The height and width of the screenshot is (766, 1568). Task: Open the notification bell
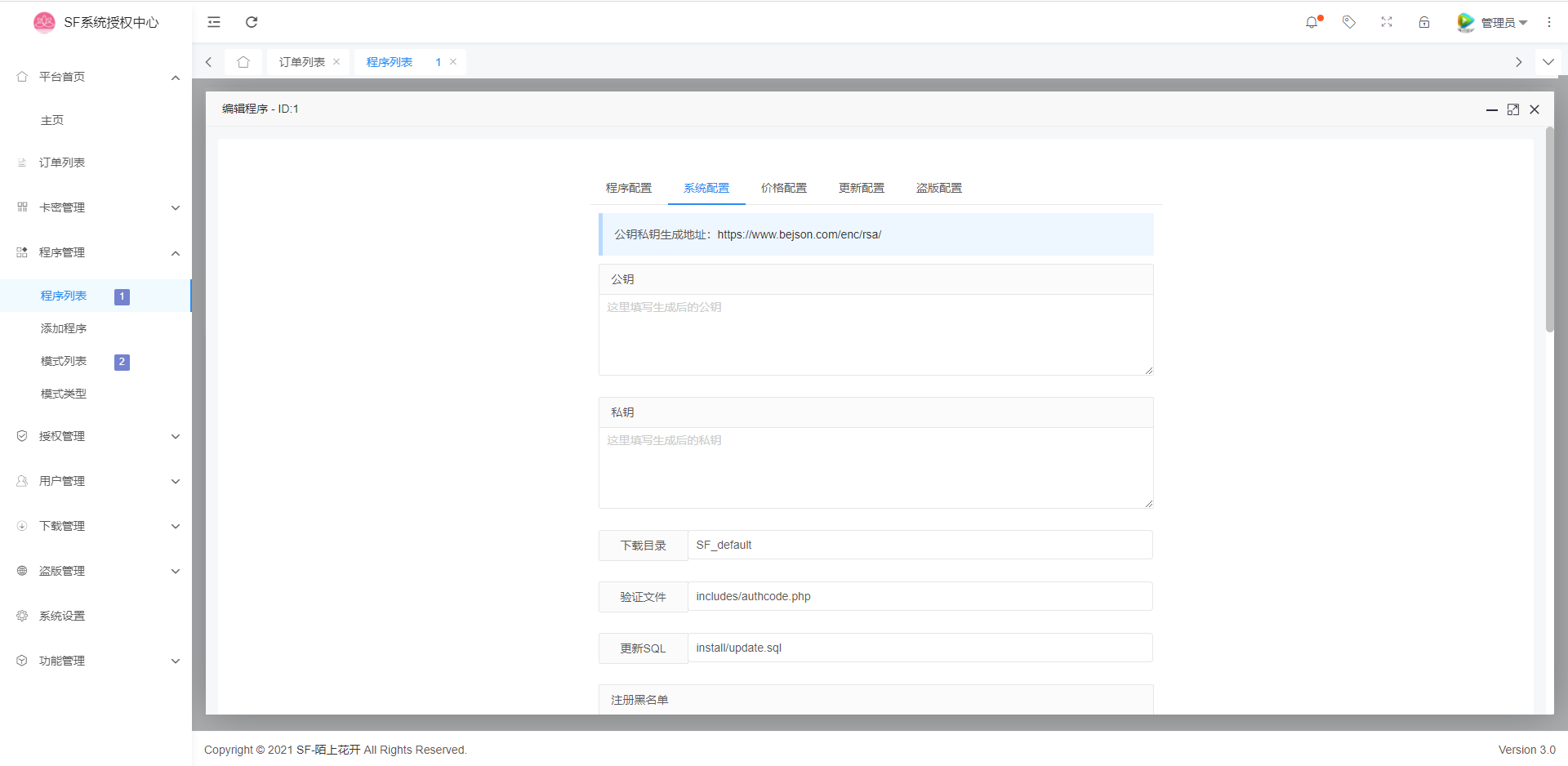pos(1312,22)
